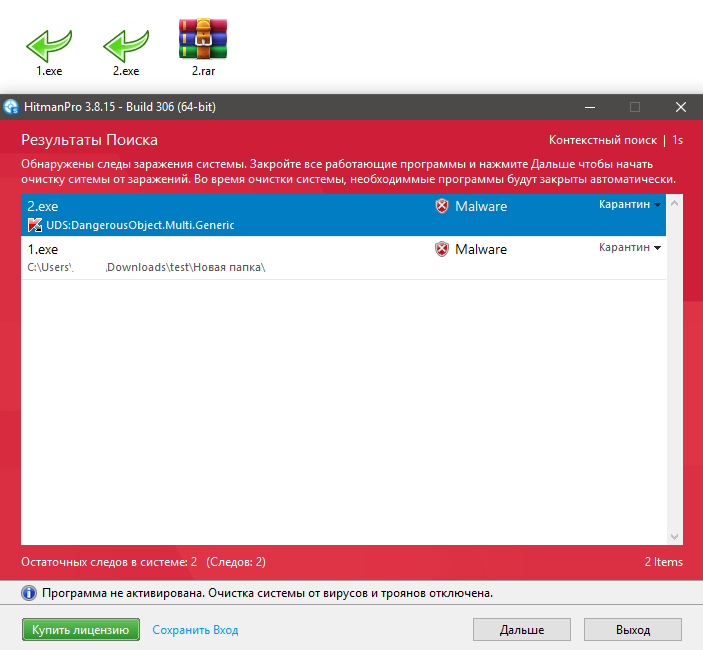Minimize the HitmanPro window
Viewport: 703px width, 650px height.
[590, 107]
